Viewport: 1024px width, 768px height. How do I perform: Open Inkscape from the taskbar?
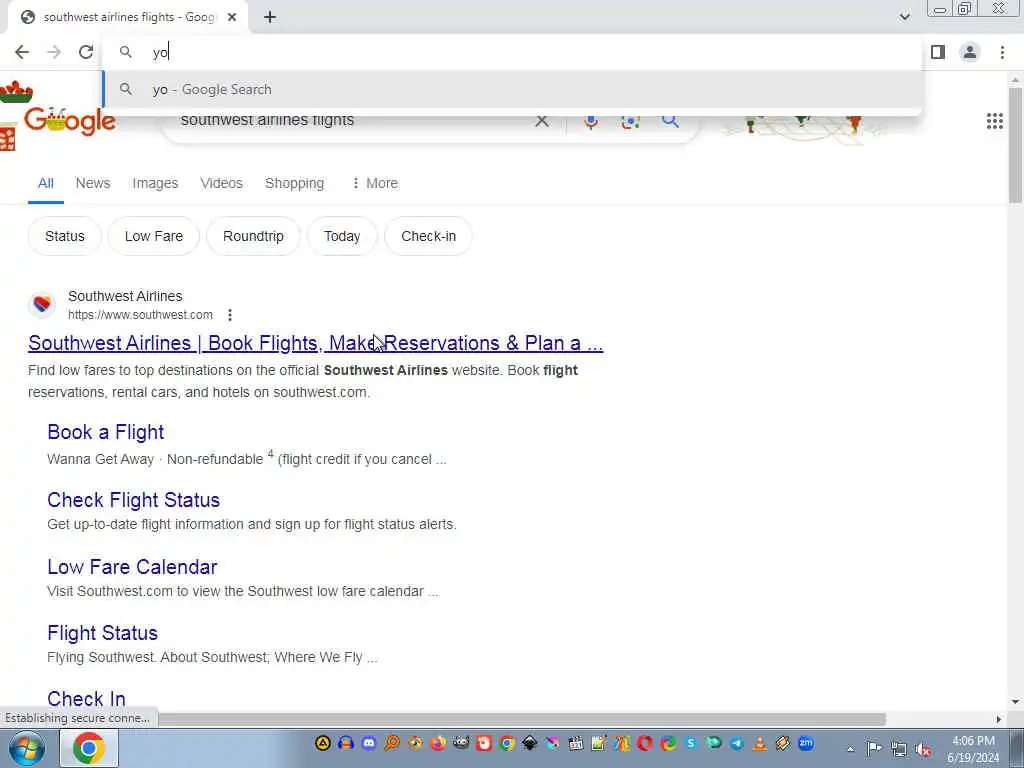click(x=530, y=743)
